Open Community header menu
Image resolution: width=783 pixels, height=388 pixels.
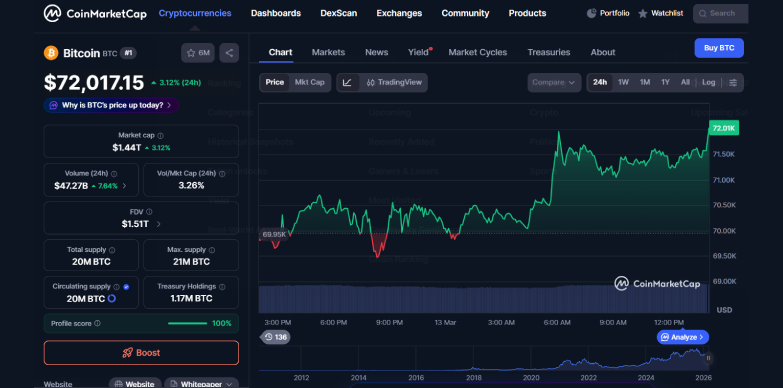click(465, 13)
